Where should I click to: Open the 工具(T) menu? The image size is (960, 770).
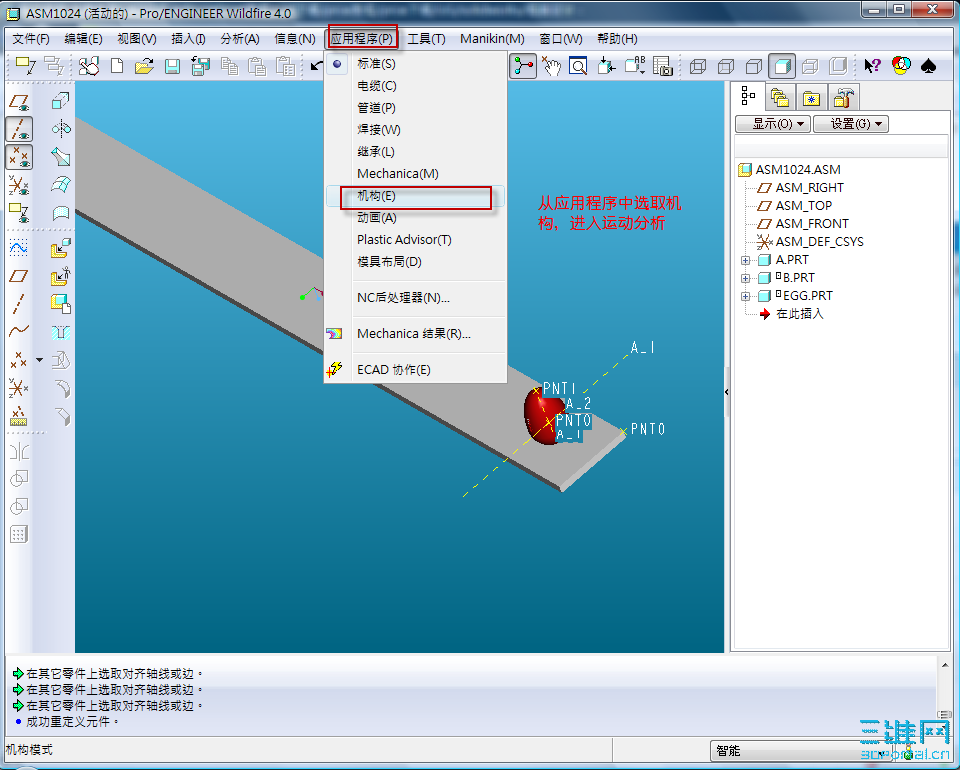point(426,39)
